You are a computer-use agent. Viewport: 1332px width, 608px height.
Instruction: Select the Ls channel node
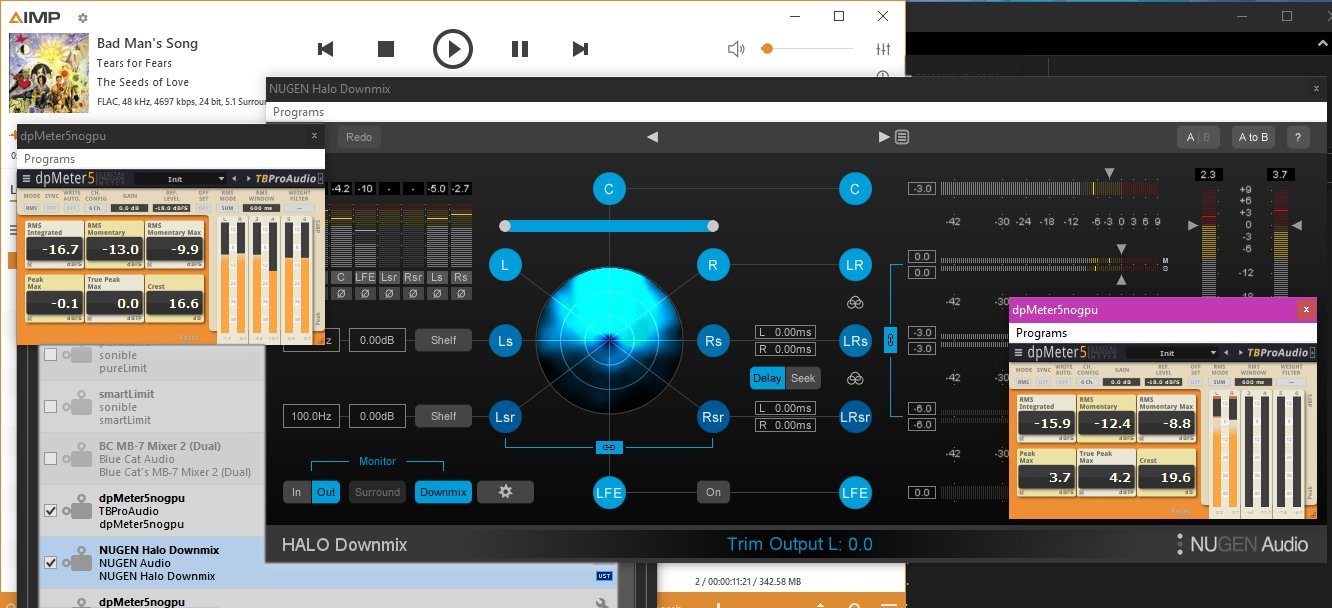coord(505,341)
